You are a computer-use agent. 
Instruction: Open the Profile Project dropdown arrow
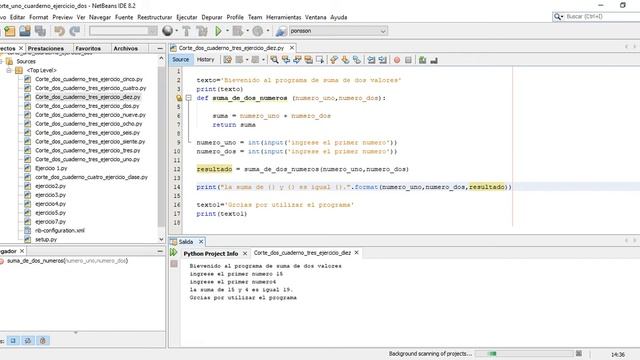click(268, 31)
